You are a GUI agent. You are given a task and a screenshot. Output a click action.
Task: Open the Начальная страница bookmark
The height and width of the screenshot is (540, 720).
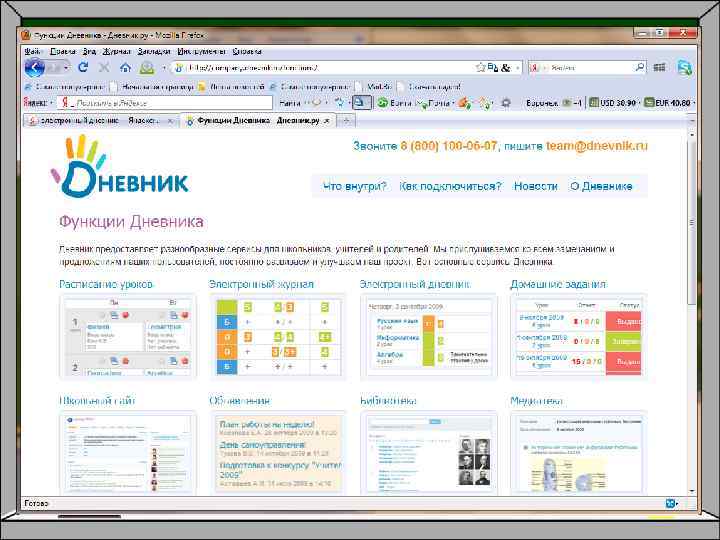(x=152, y=86)
